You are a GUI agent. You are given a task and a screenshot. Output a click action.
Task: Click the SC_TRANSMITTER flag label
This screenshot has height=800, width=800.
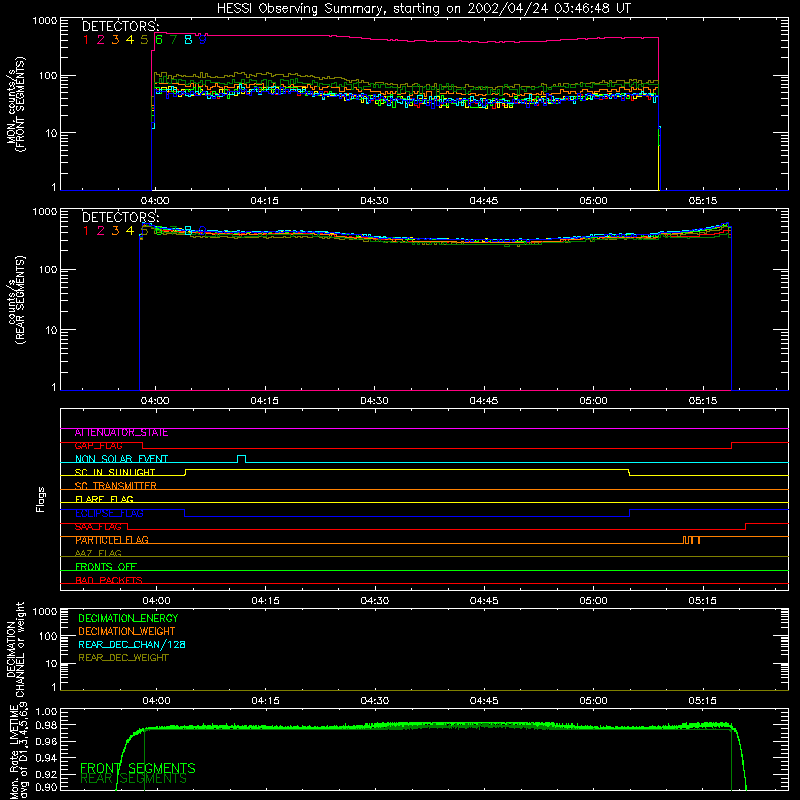tap(116, 486)
